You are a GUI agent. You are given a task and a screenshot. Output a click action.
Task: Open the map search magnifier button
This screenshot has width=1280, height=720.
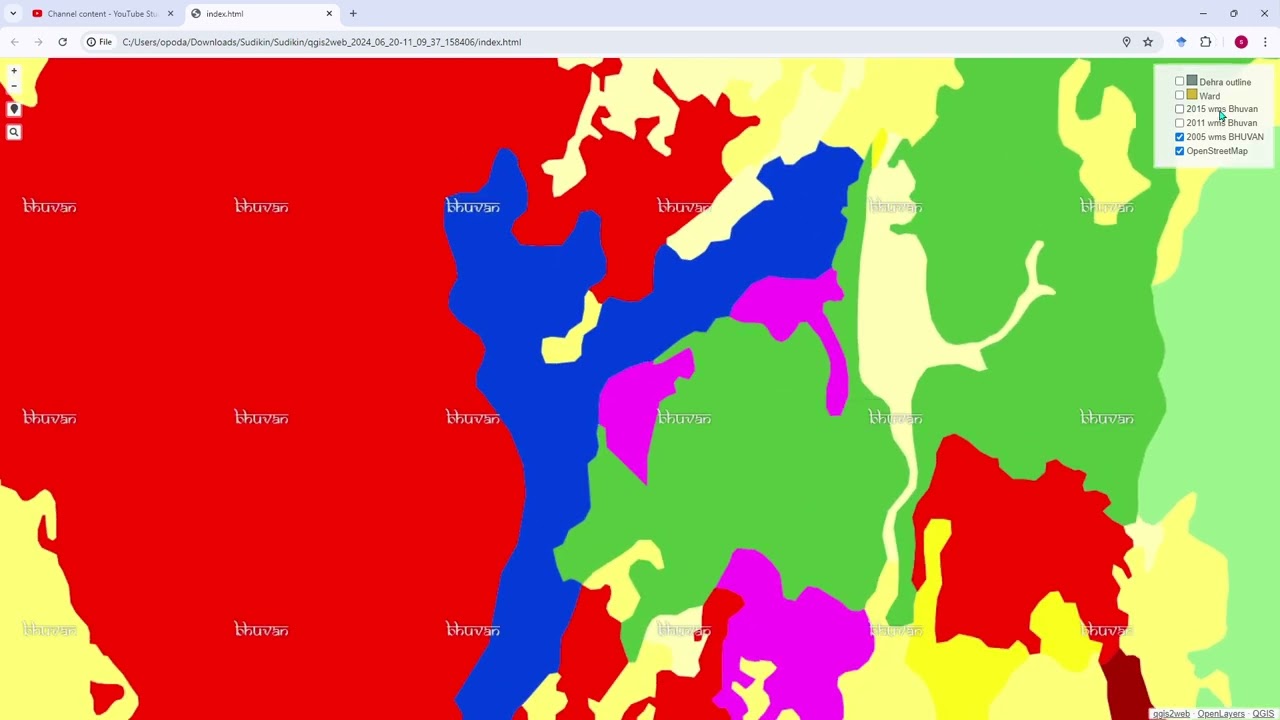pyautogui.click(x=14, y=132)
